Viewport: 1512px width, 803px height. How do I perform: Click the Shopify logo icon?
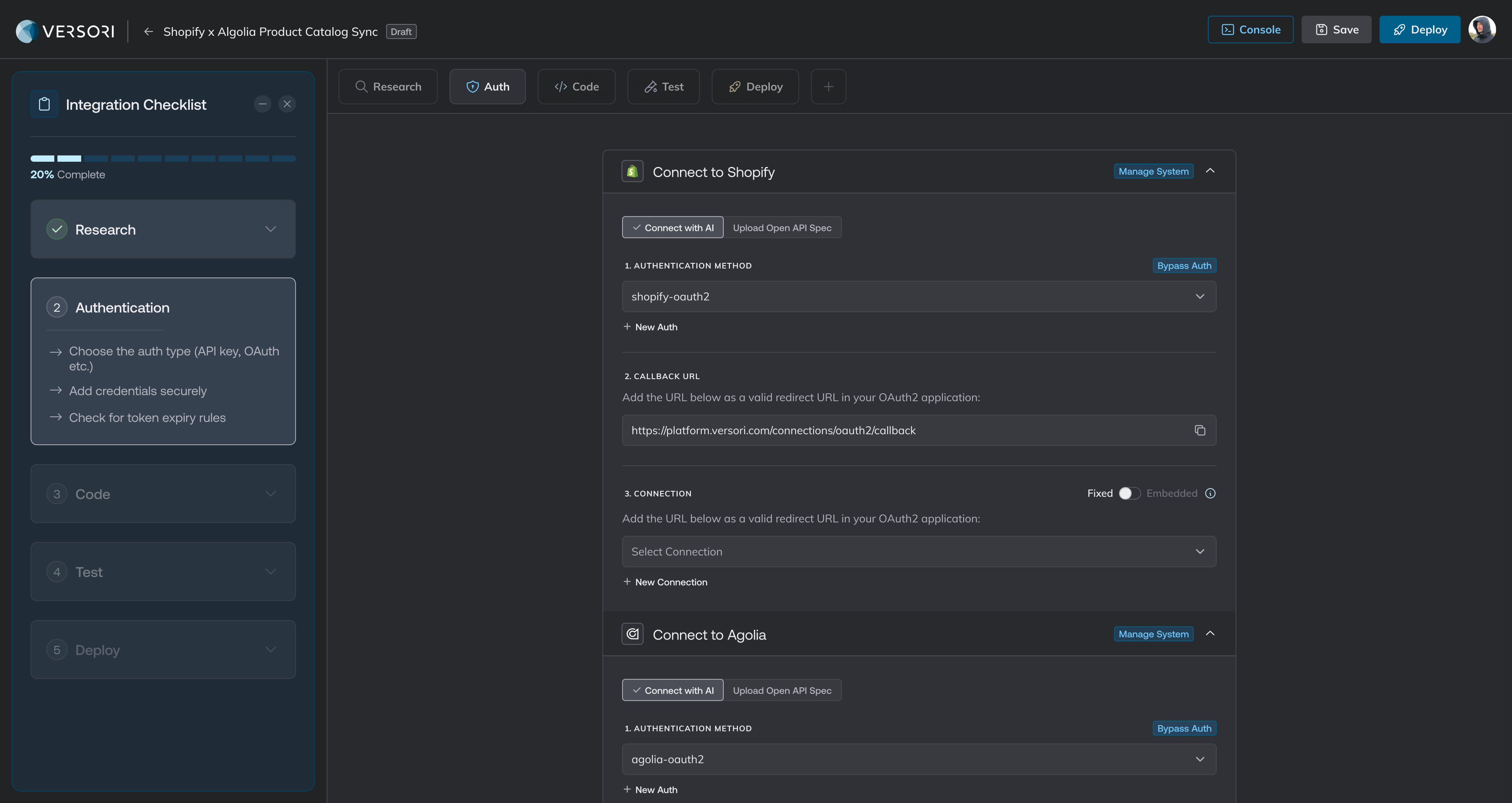(x=632, y=171)
